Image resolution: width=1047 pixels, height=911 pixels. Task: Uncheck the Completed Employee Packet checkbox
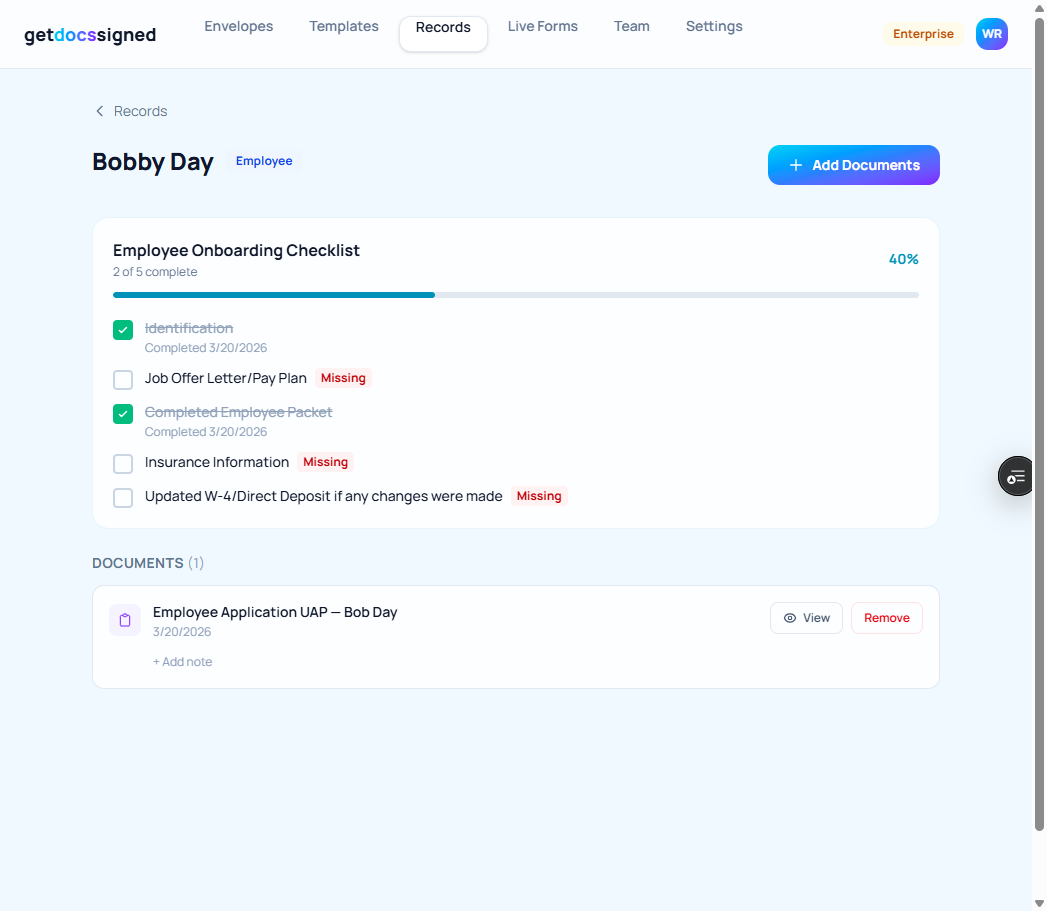point(123,414)
